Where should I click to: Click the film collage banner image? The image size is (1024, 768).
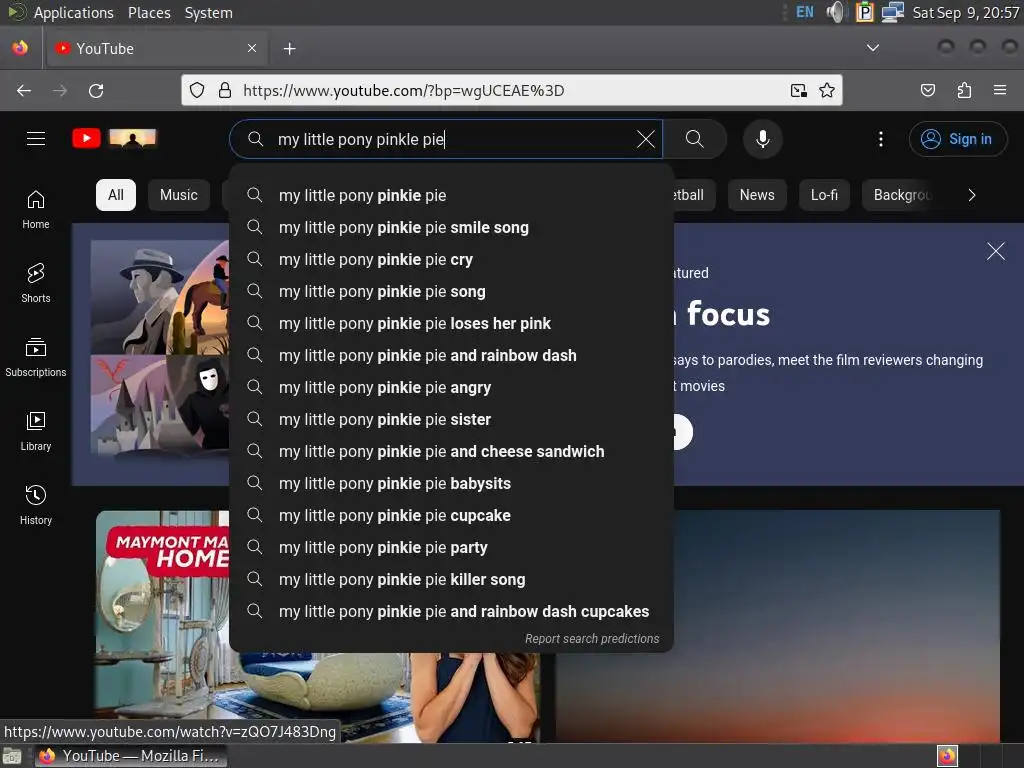(x=160, y=347)
